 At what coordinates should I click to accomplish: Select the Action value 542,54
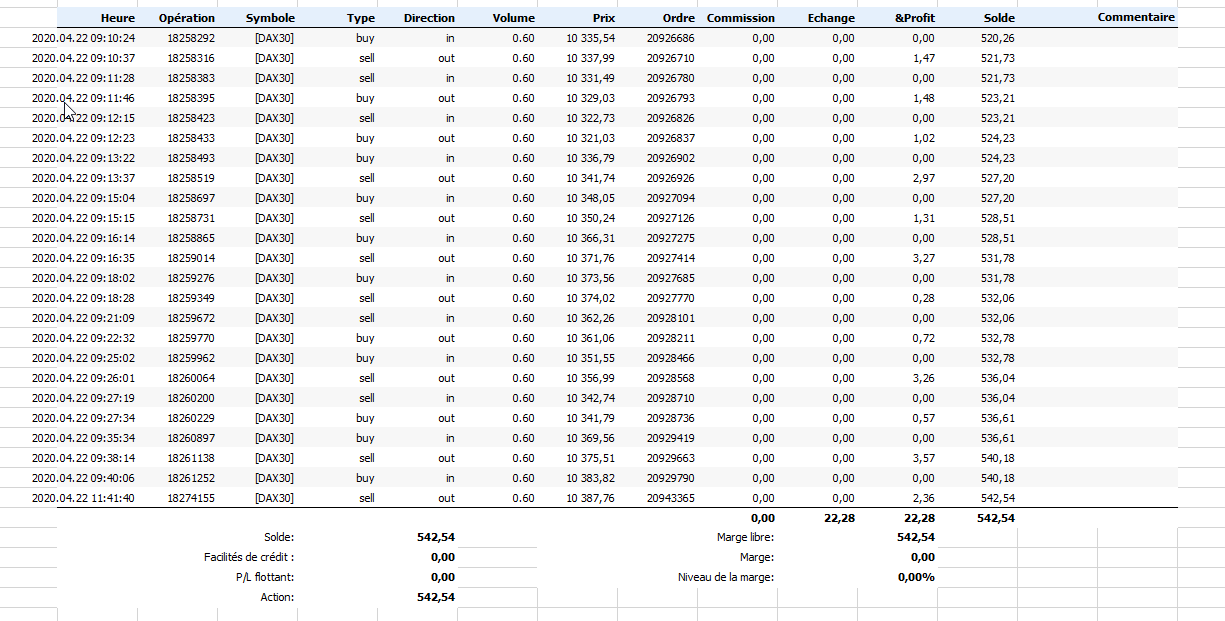[x=436, y=597]
